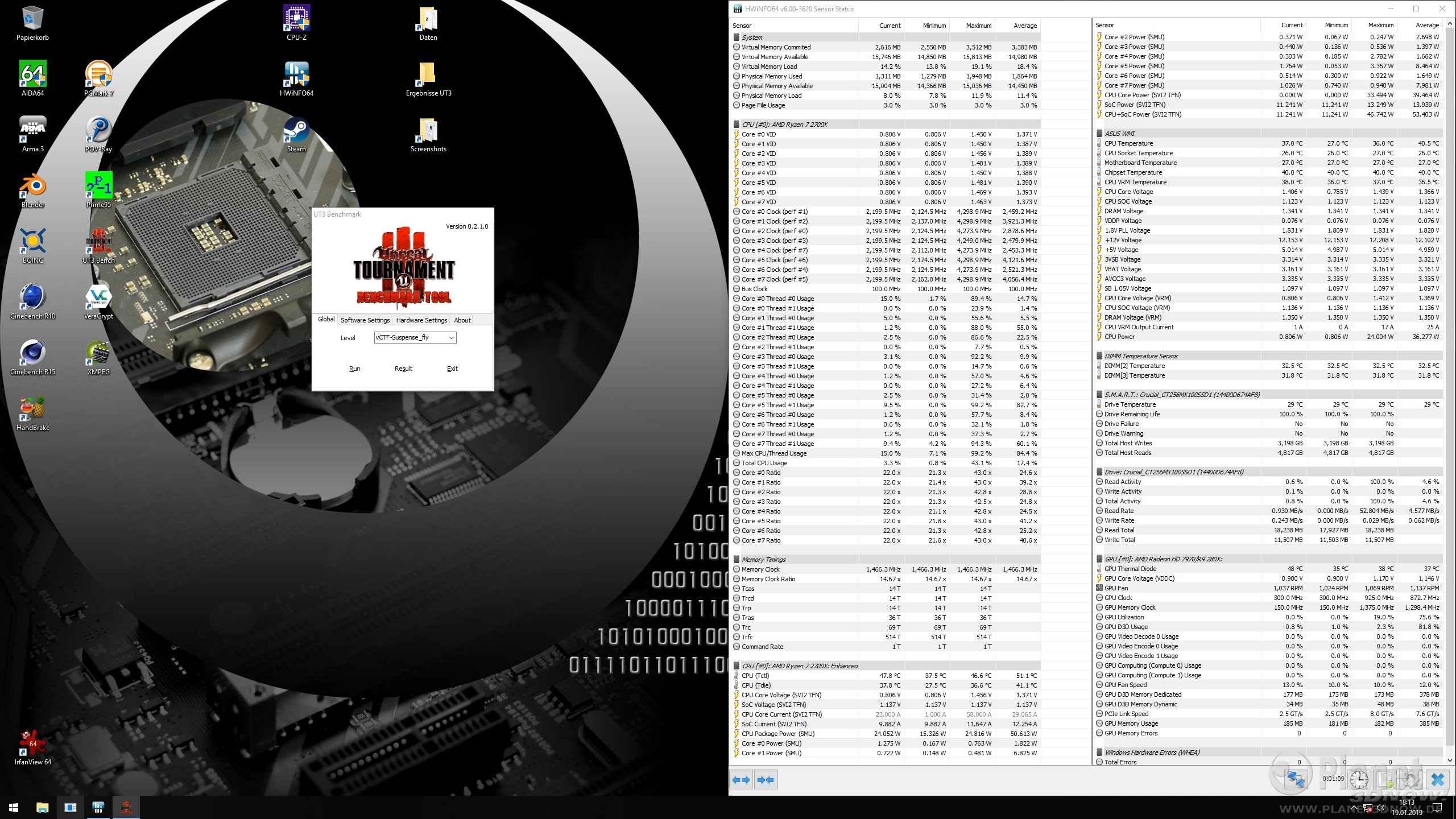Image resolution: width=1456 pixels, height=819 pixels.
Task: Launch Prime95 from the desktop
Action: click(98, 191)
